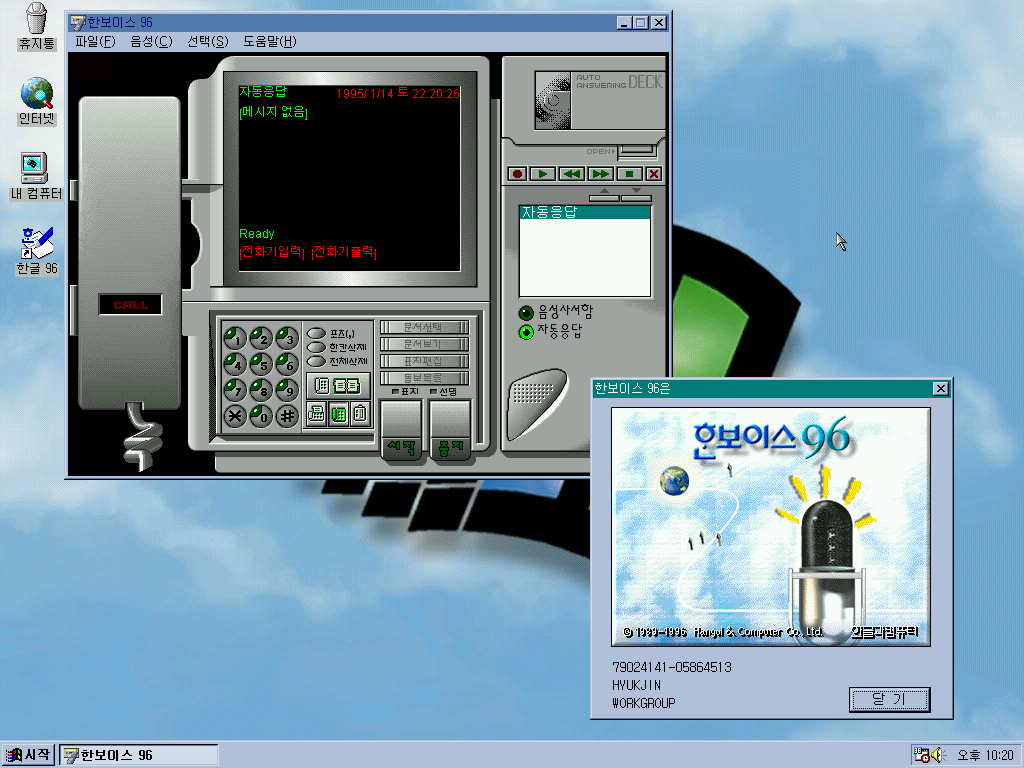This screenshot has width=1024, height=768.
Task: Click the 한보이스 96 taskbar button
Action: pyautogui.click(x=138, y=755)
